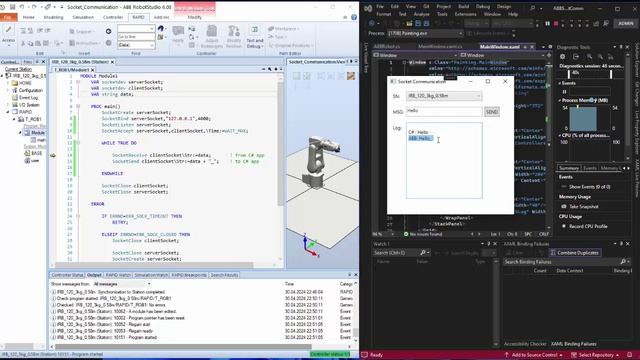
Task: Close the T_ROB1/Module1 editor tab
Action: point(93,70)
